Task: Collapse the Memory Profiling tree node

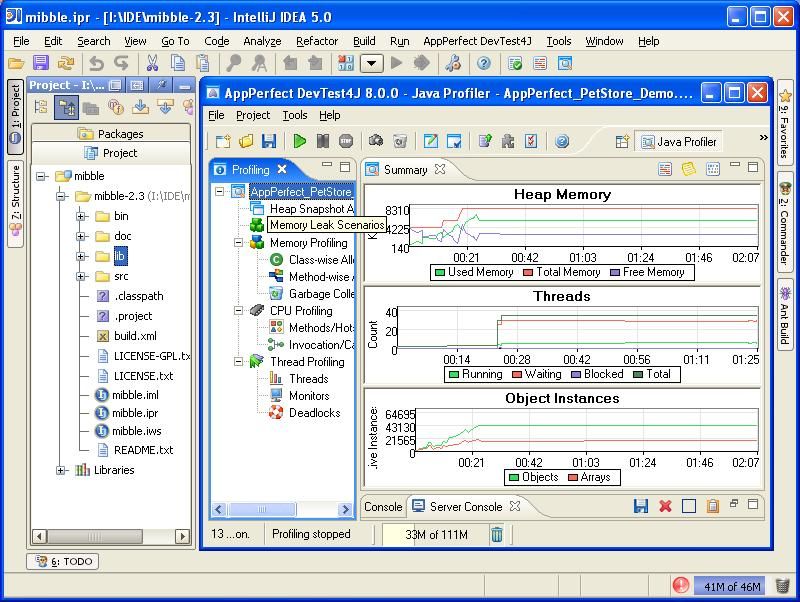Action: 238,243
